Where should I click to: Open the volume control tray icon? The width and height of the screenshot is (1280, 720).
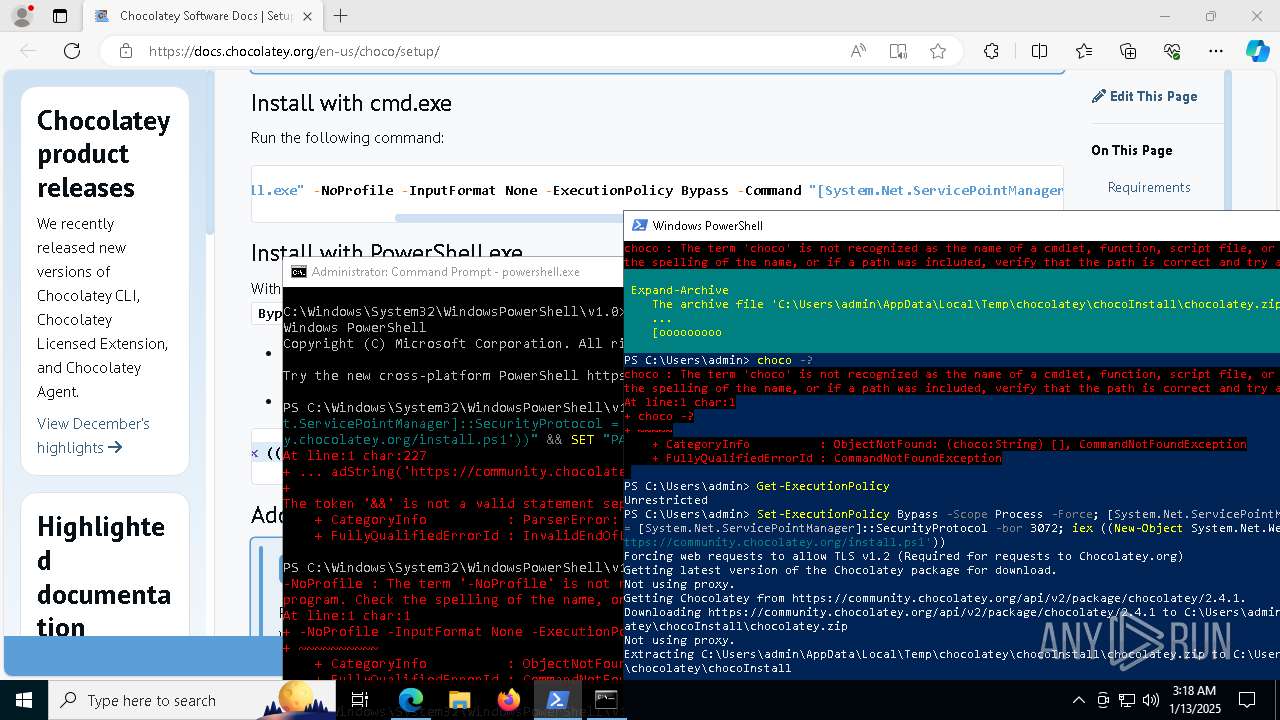(x=1151, y=700)
